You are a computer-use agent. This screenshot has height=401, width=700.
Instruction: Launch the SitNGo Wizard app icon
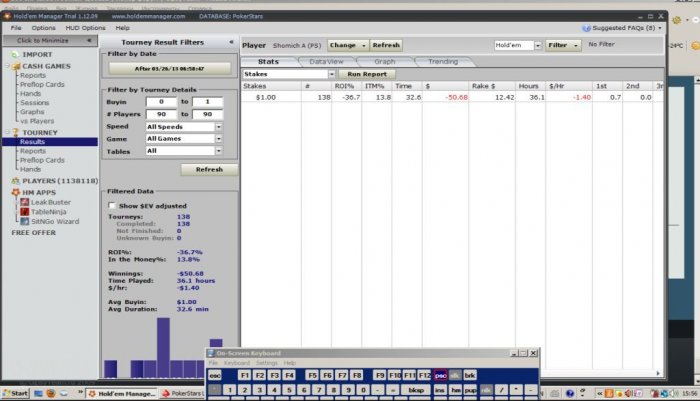(25, 221)
